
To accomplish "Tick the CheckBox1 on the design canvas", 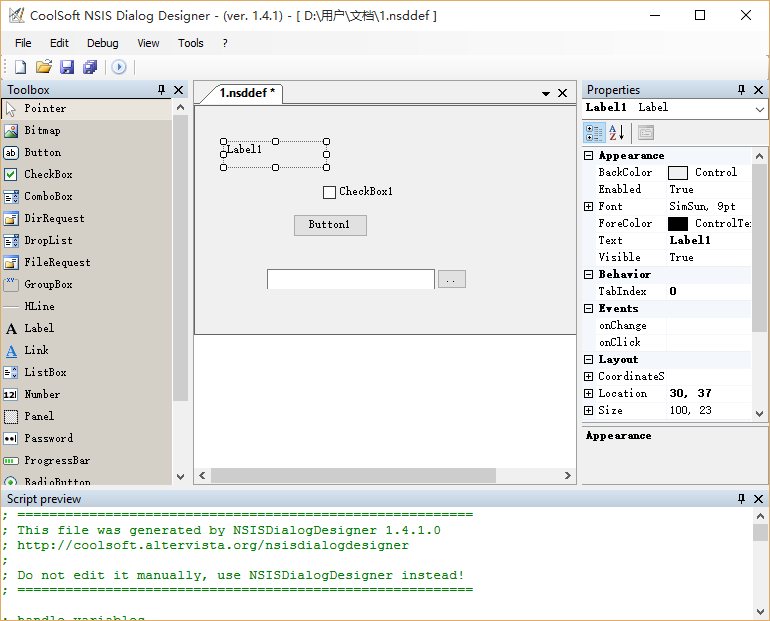I will coord(329,192).
